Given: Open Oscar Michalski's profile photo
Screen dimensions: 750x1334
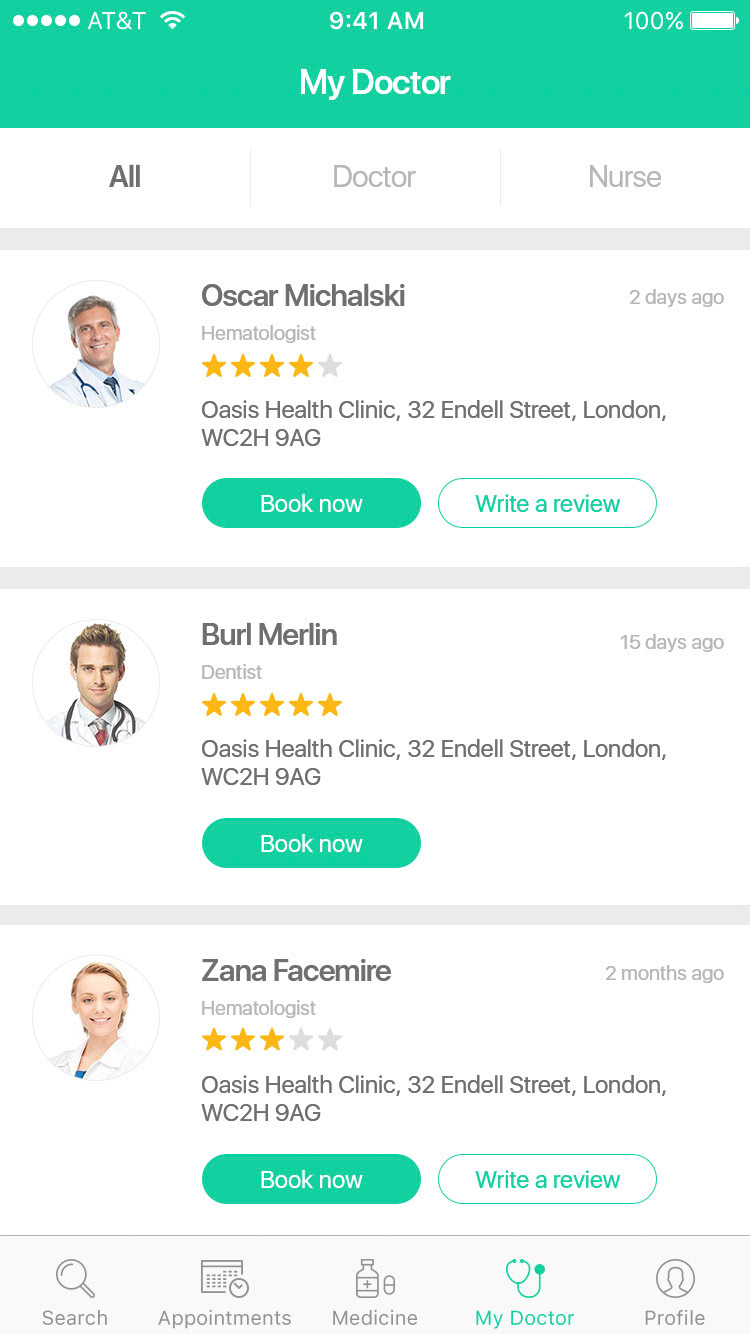Looking at the screenshot, I should click(96, 344).
